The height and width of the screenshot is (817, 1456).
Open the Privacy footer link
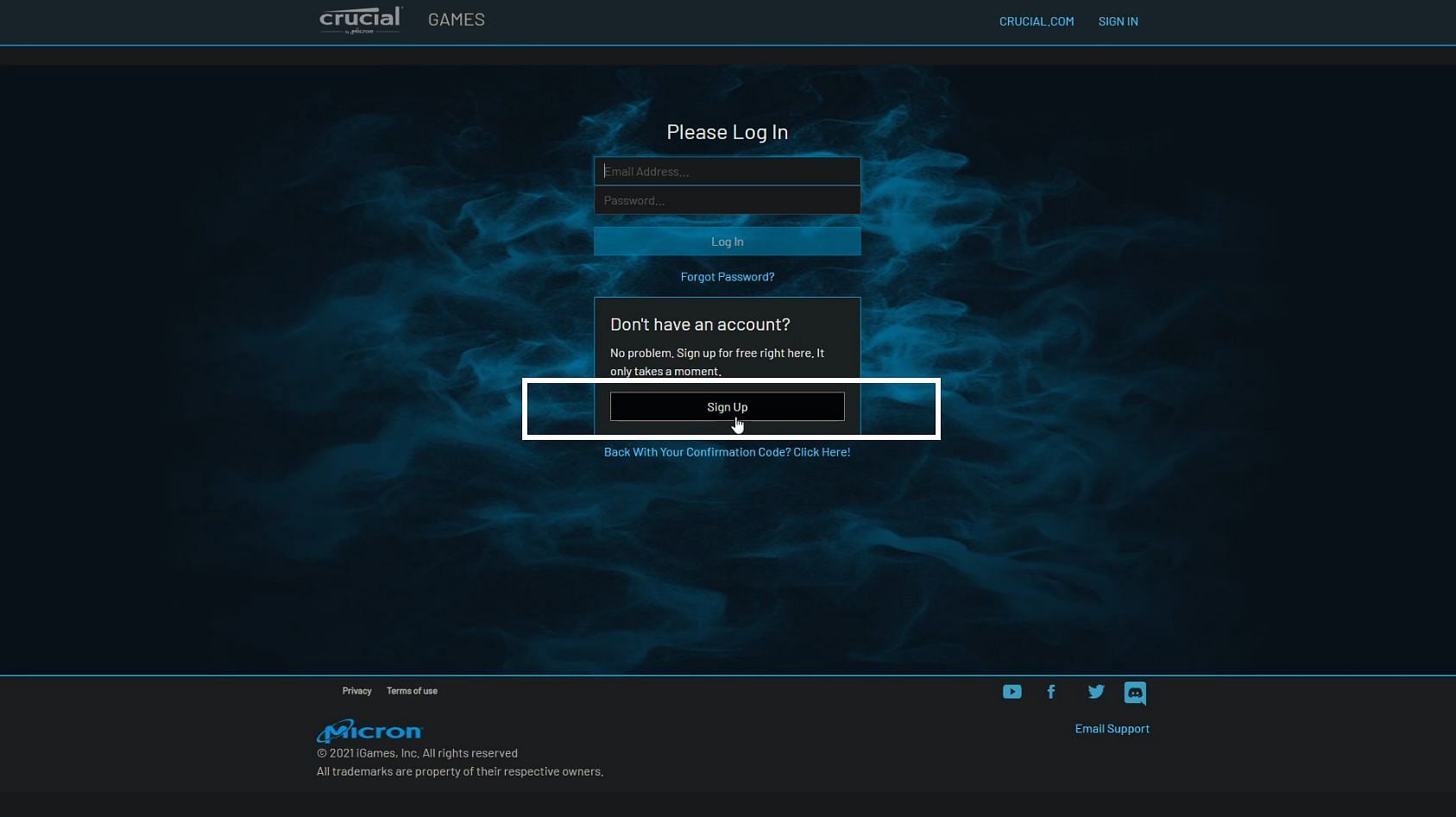pyautogui.click(x=356, y=691)
